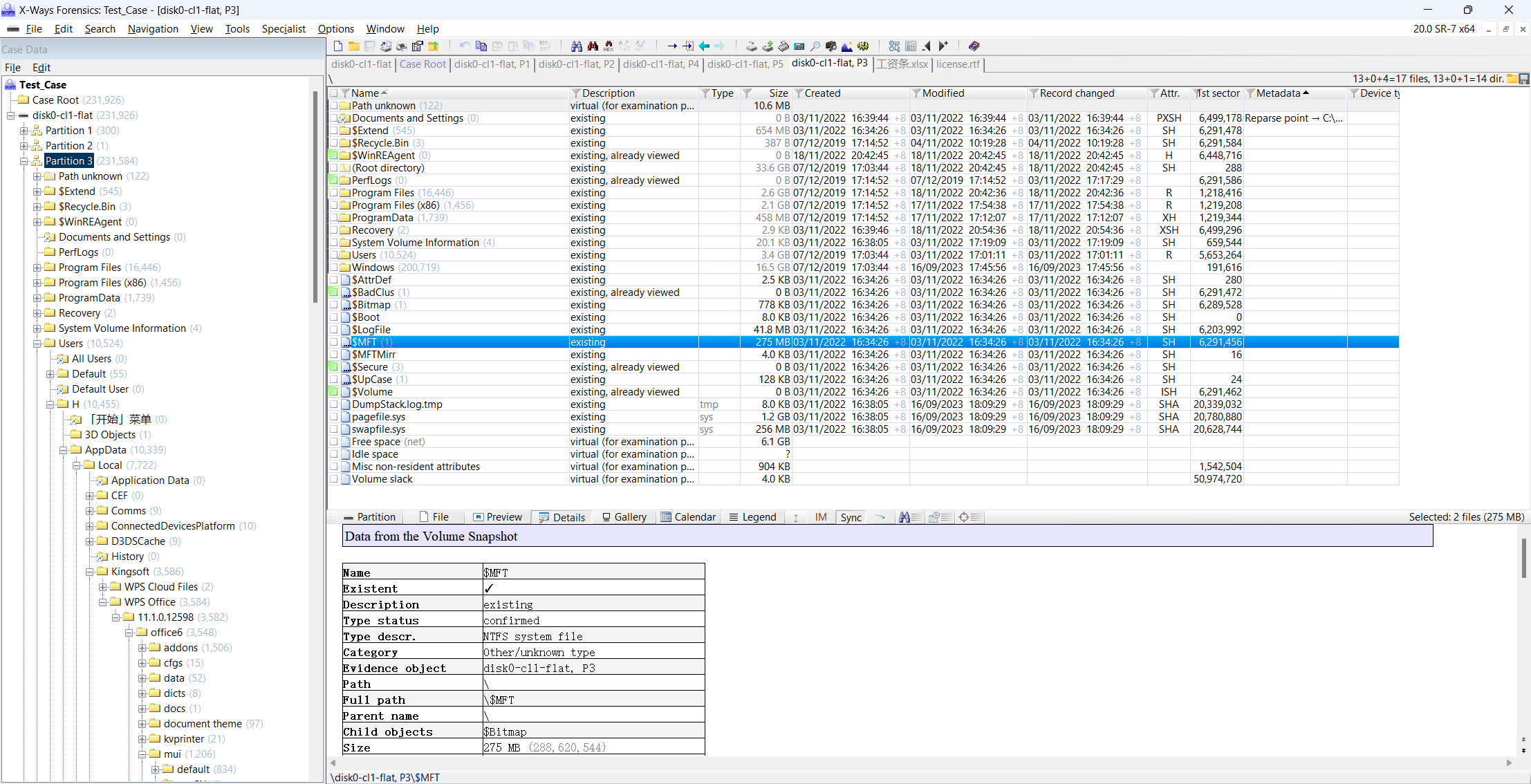Open the Specialist menu

pos(284,29)
